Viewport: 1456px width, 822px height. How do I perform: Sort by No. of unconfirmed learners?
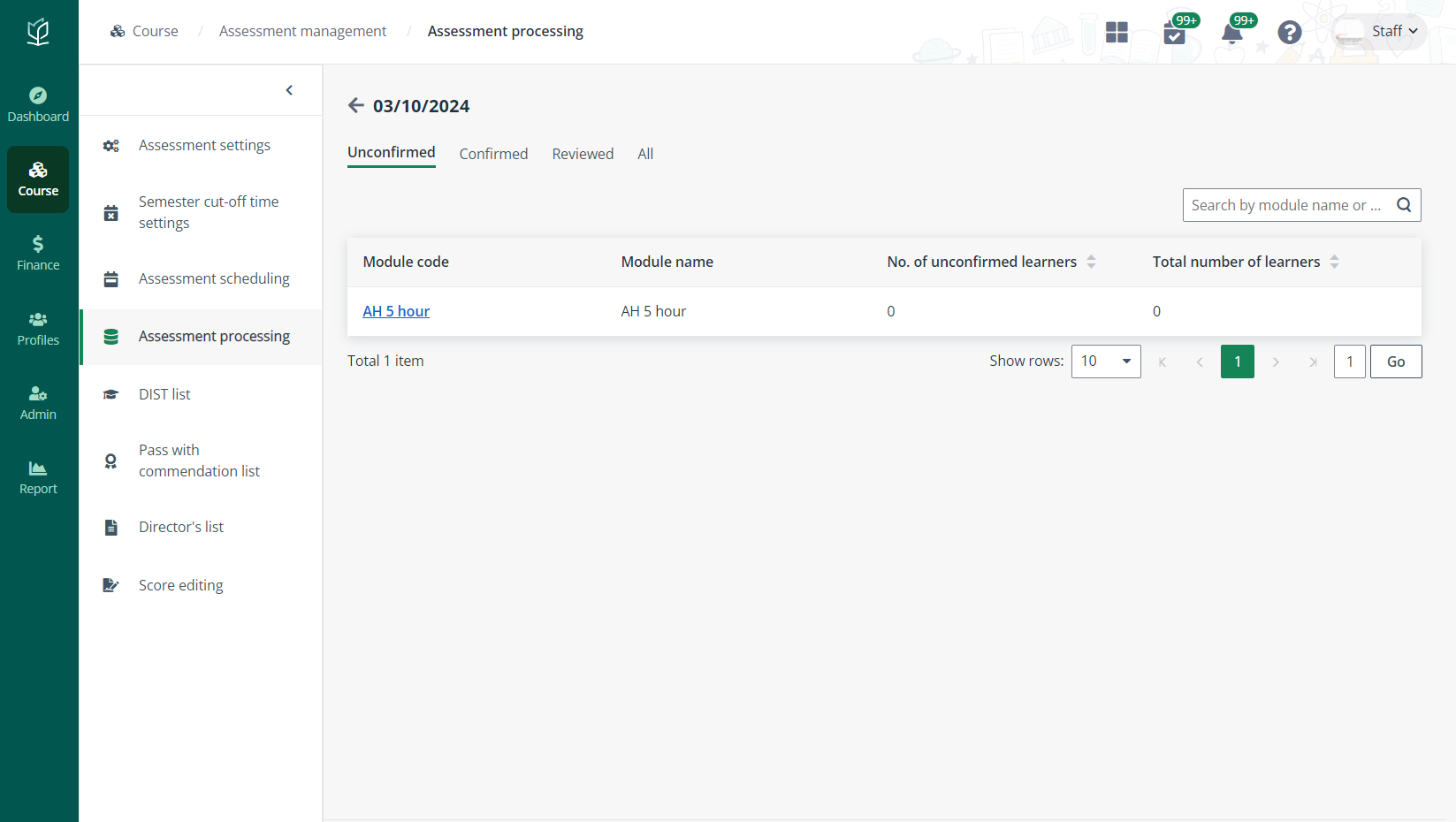1091,262
